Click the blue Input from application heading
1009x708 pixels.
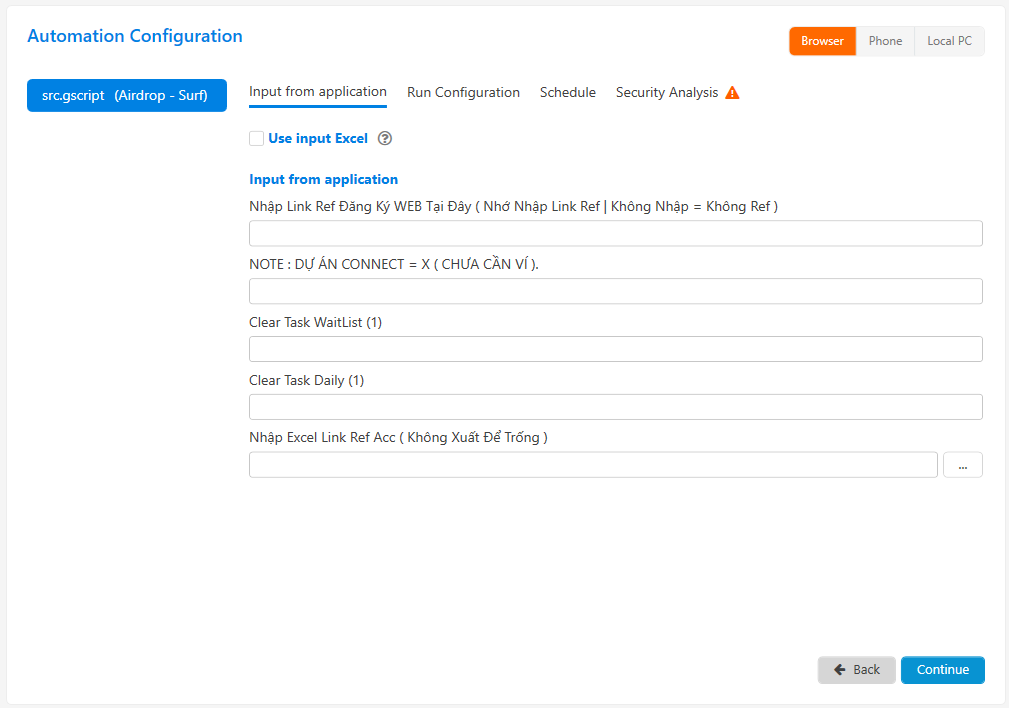[x=324, y=180]
